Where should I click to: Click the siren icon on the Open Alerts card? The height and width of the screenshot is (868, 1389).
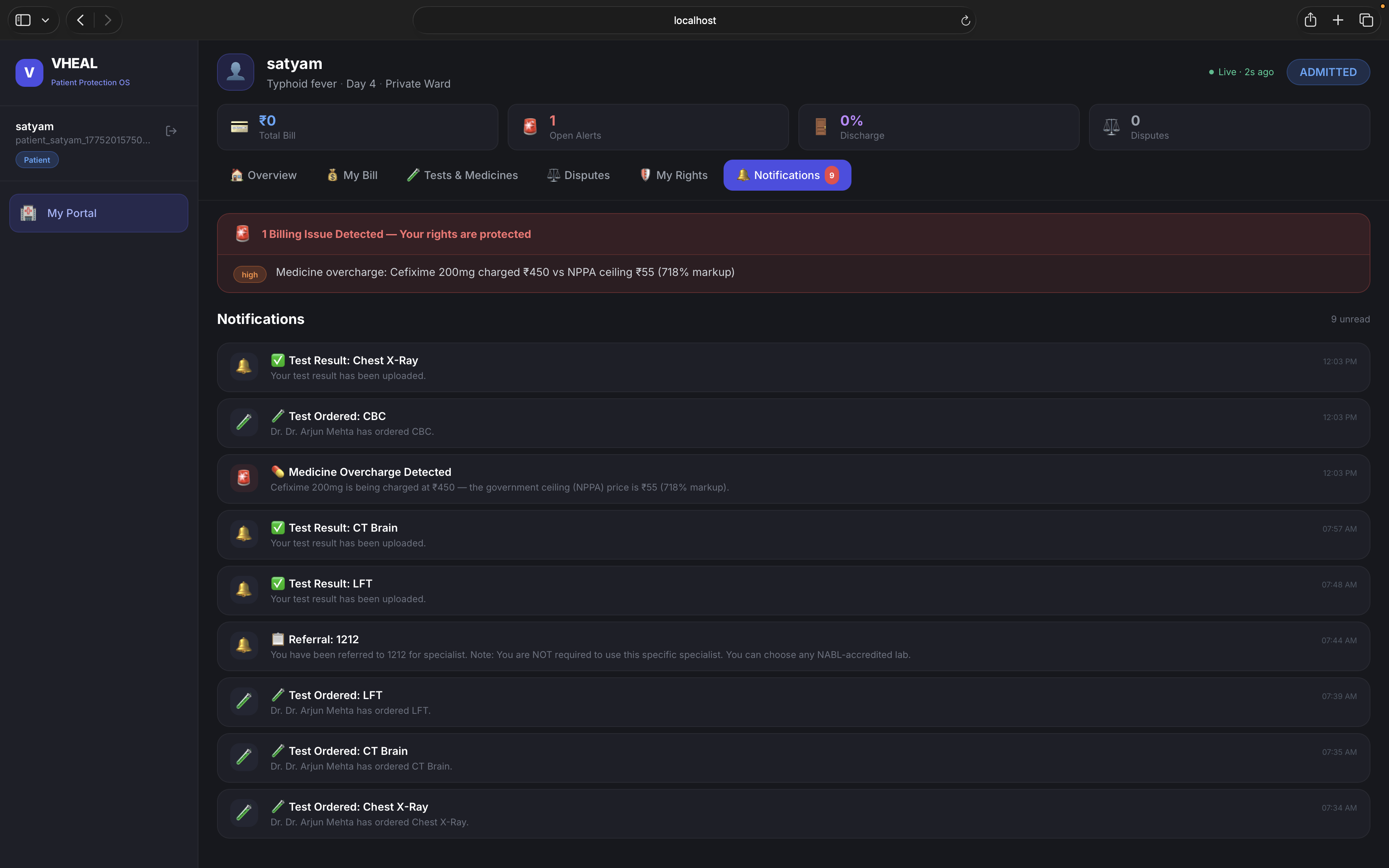tap(529, 126)
